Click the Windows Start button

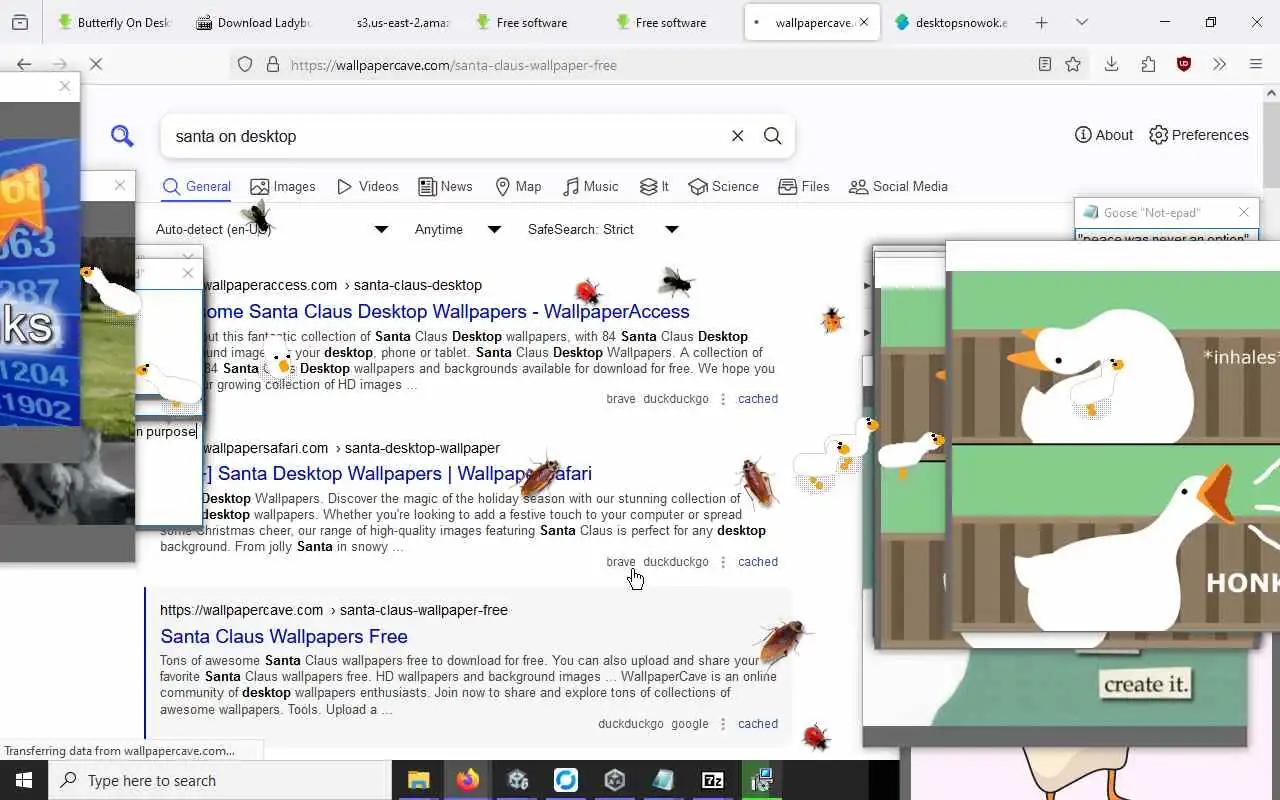pyautogui.click(x=24, y=780)
